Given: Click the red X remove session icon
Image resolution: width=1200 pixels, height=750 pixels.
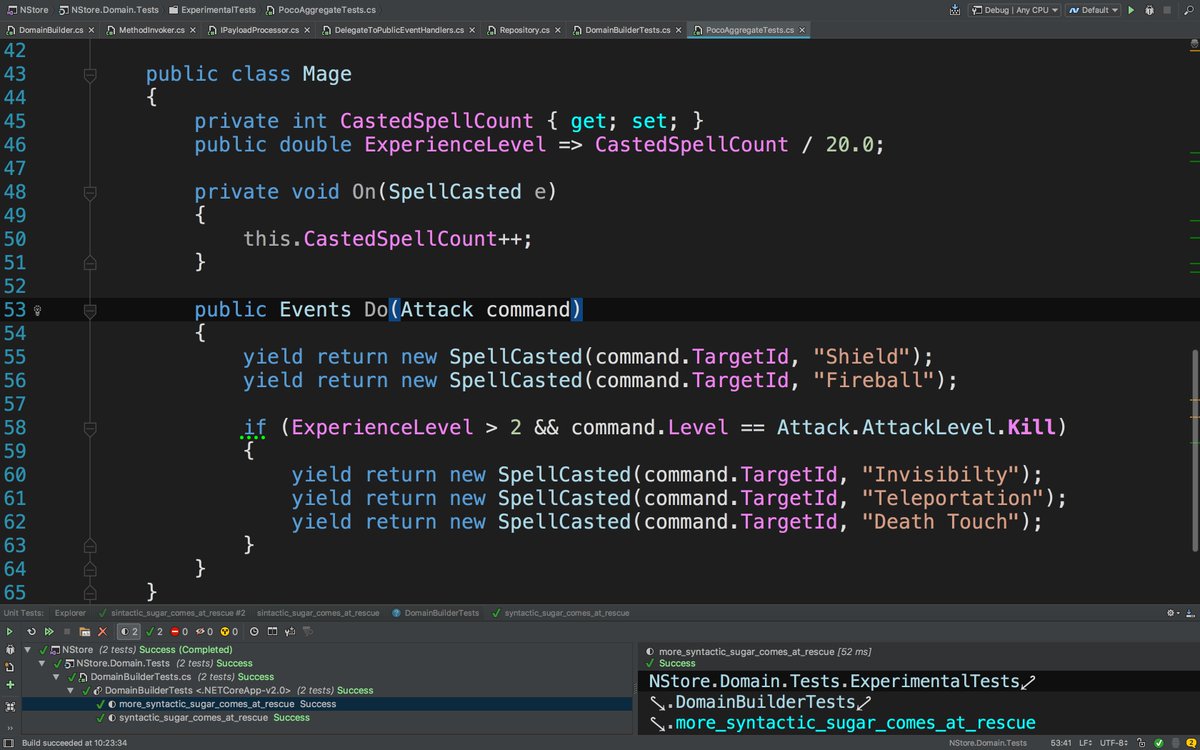Looking at the screenshot, I should tap(102, 632).
